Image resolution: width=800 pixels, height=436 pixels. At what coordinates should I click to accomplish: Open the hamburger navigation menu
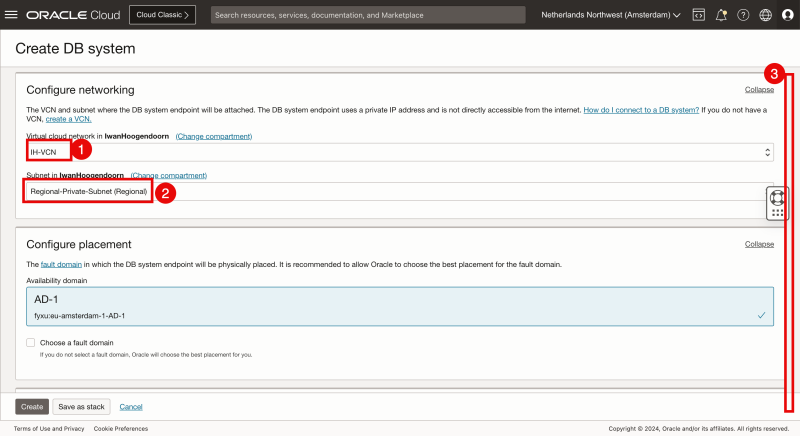(x=11, y=15)
